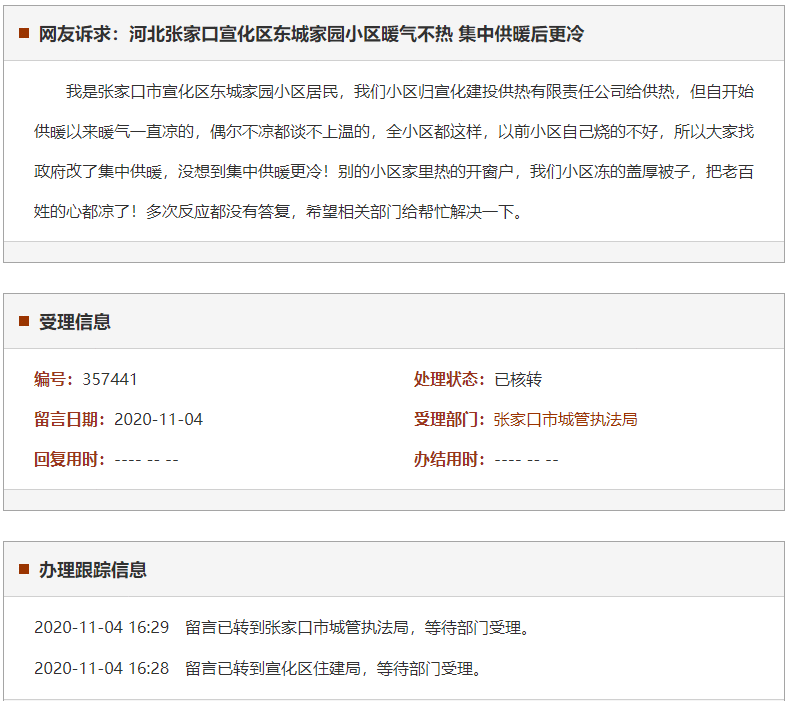Click the complaint body paragraph text
The height and width of the screenshot is (701, 788).
[394, 152]
